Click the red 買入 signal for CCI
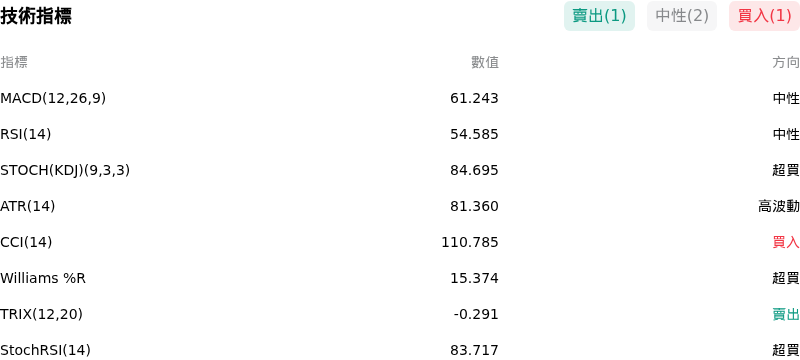The height and width of the screenshot is (360, 800). [x=786, y=242]
